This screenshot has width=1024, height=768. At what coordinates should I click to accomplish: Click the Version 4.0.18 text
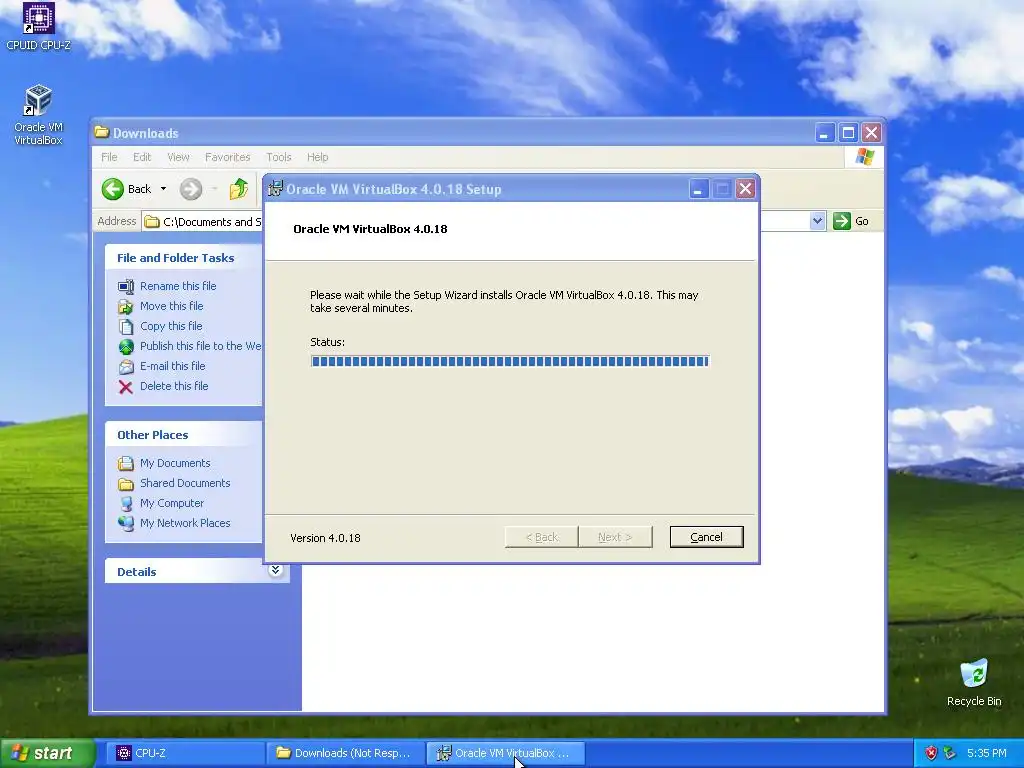click(325, 538)
